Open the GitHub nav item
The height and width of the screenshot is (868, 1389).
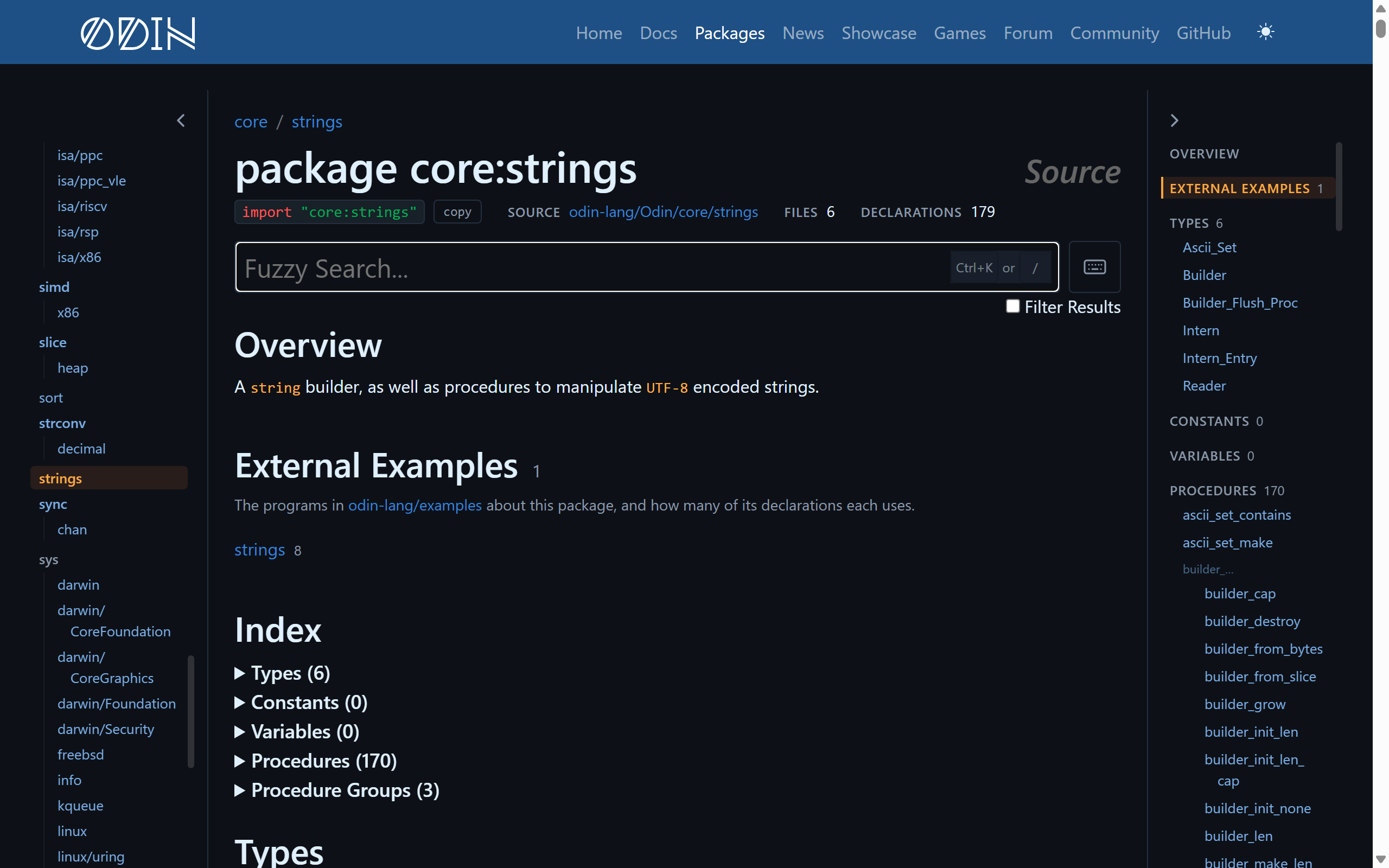click(1203, 33)
